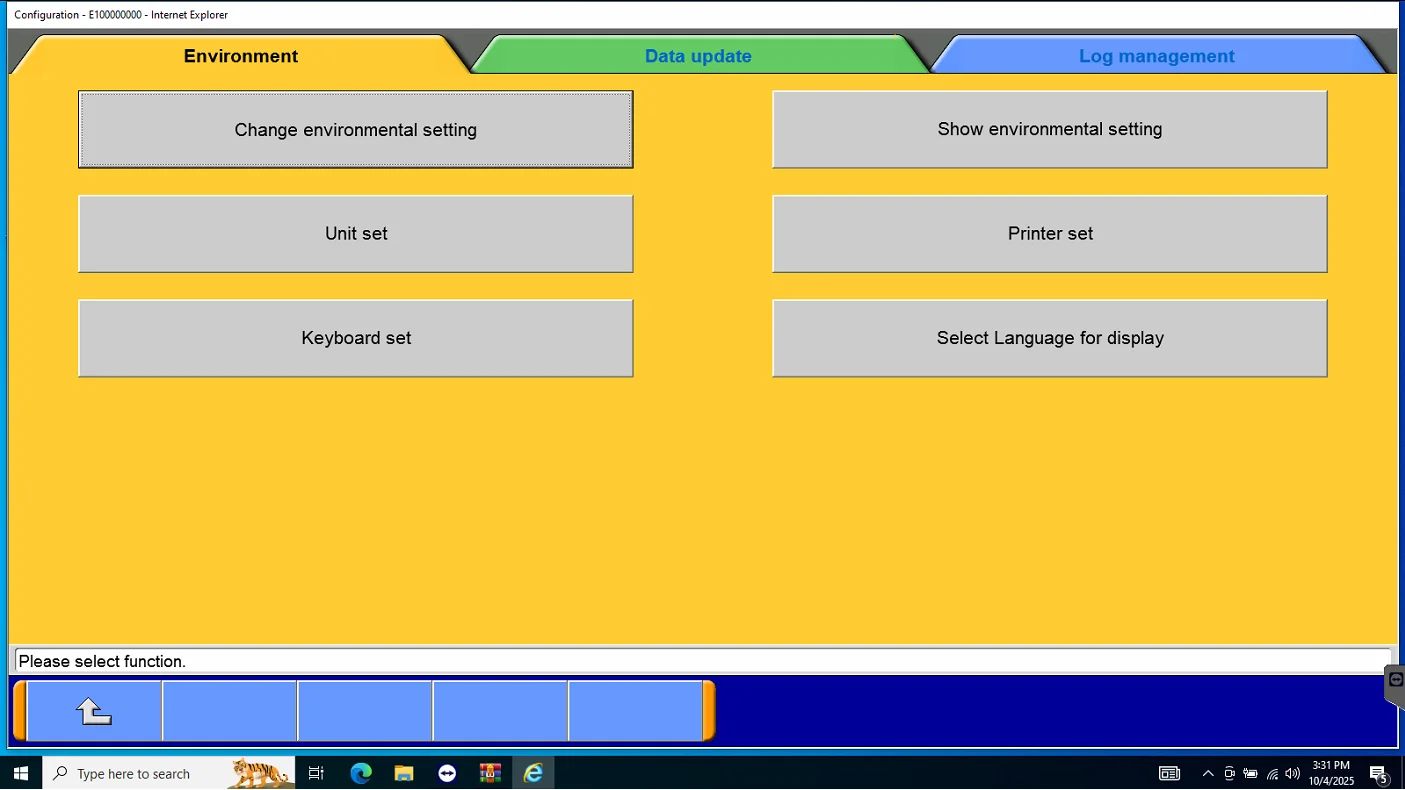
Task: Open the Windows Start menu
Action: [21, 773]
